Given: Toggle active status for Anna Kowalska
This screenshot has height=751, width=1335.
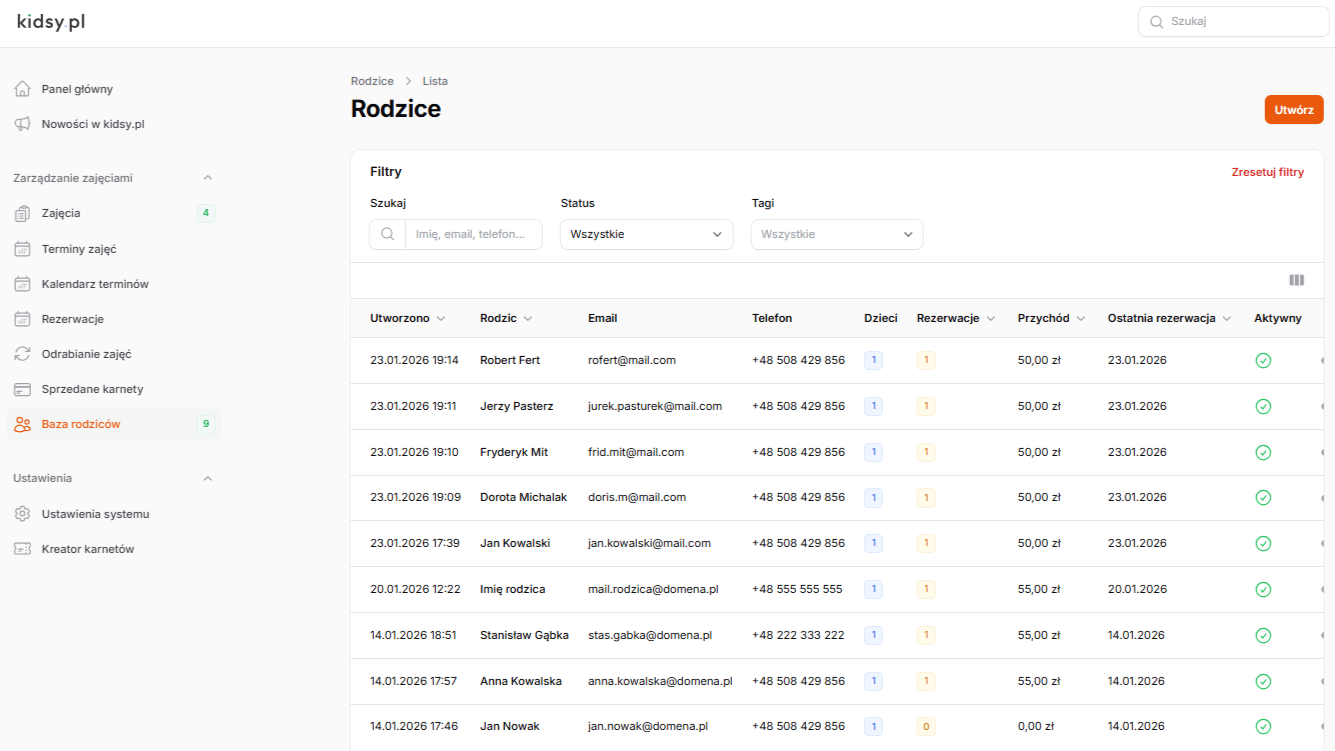Looking at the screenshot, I should [x=1263, y=681].
